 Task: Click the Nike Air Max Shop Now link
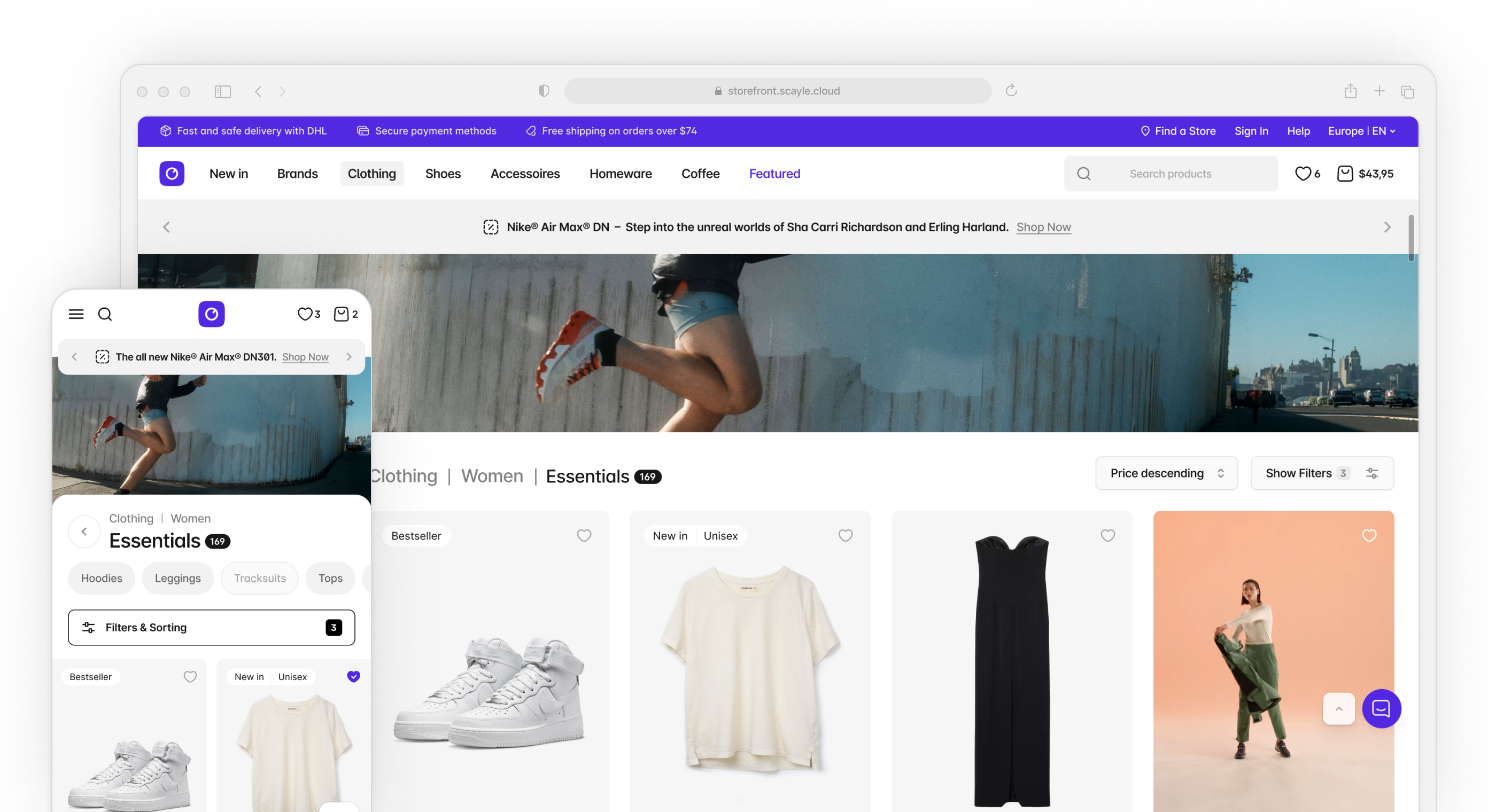pos(1043,227)
